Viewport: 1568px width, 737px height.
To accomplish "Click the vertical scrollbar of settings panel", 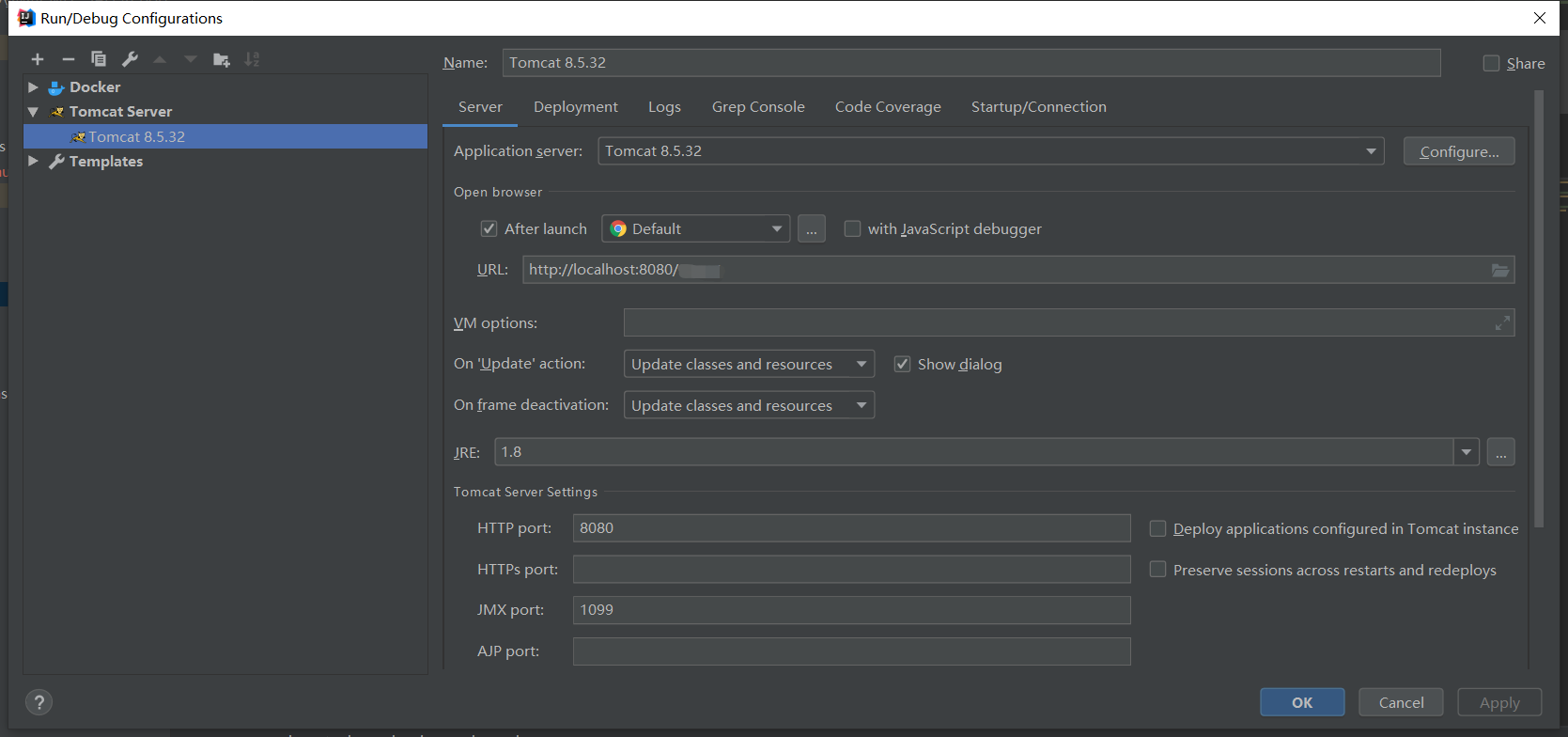I will tap(1538, 308).
